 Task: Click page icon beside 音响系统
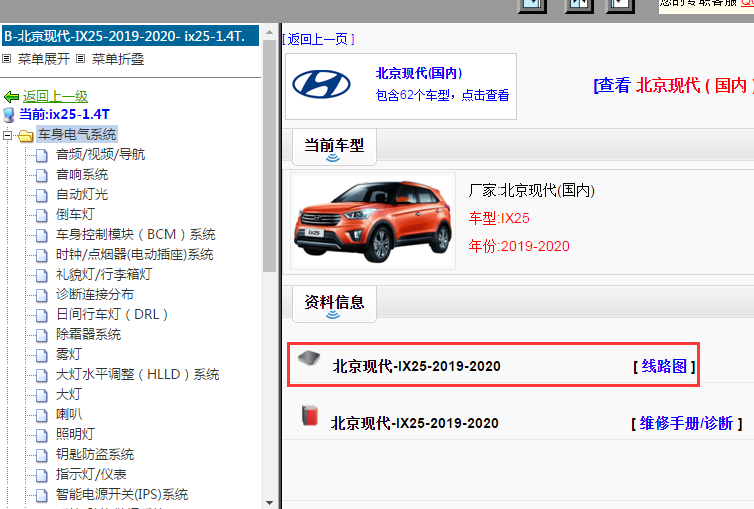click(x=42, y=175)
